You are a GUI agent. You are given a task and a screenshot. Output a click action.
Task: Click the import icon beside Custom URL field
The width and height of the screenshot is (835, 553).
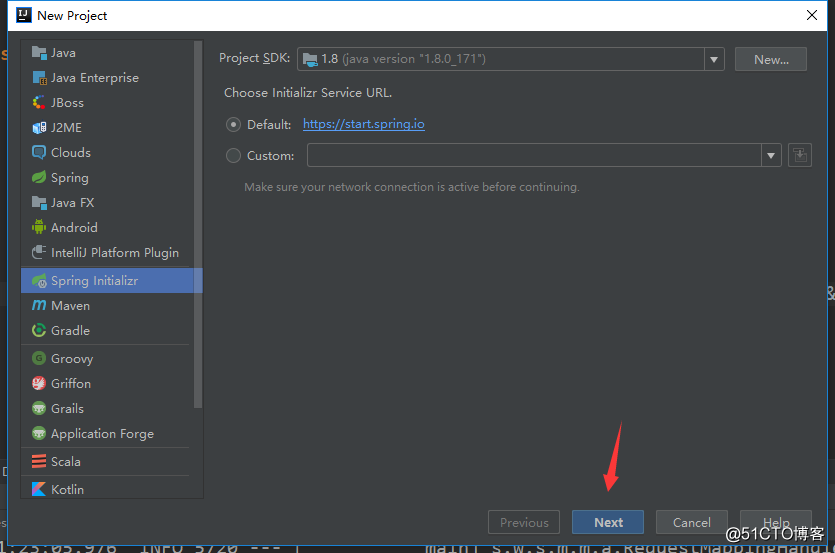point(800,156)
